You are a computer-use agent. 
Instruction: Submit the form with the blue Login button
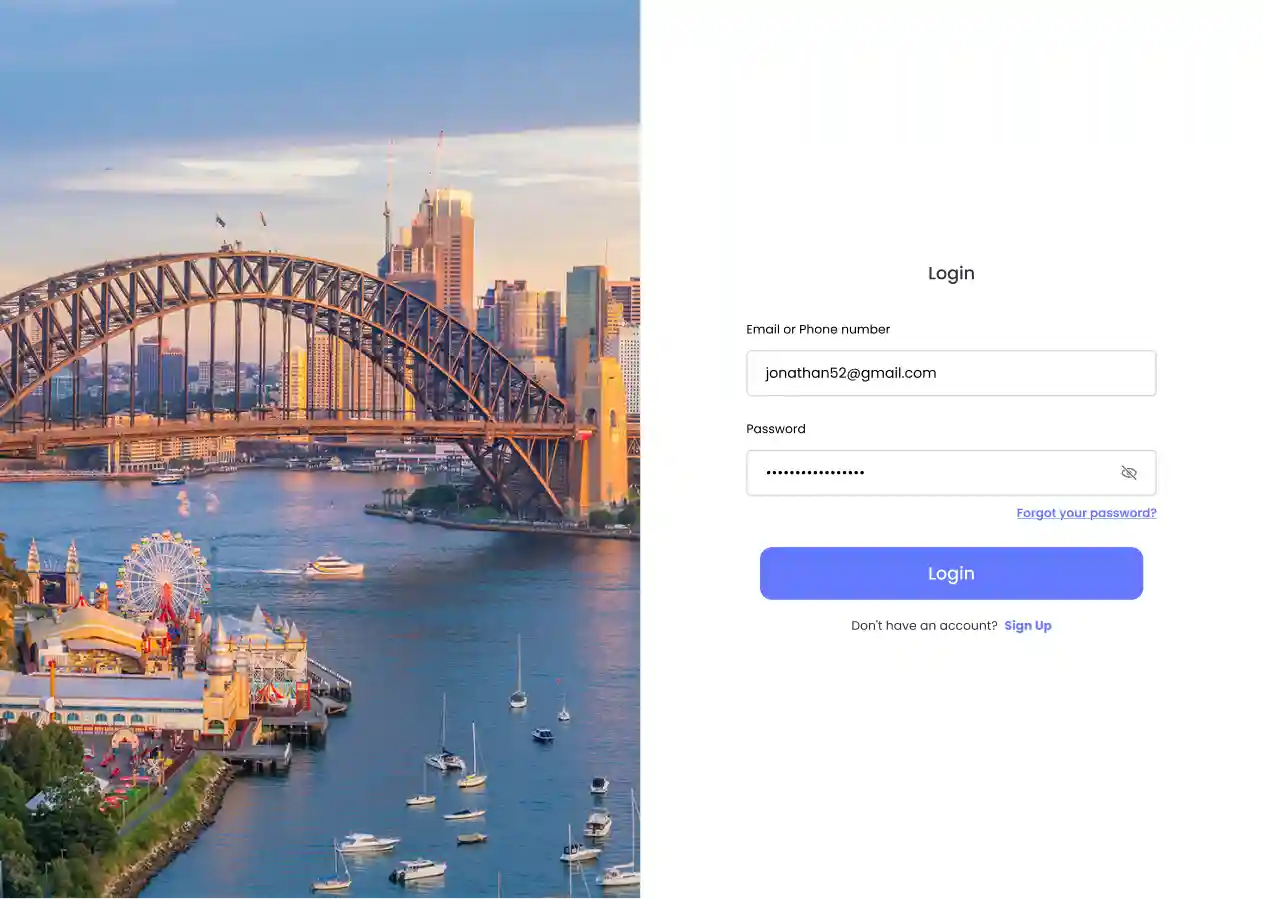click(x=951, y=573)
